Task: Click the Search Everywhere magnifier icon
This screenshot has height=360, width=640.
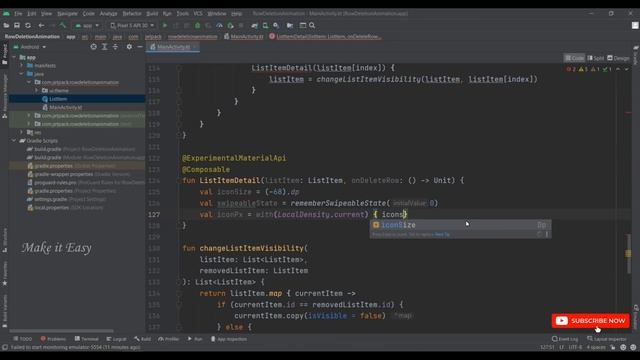Action: pos(312,25)
